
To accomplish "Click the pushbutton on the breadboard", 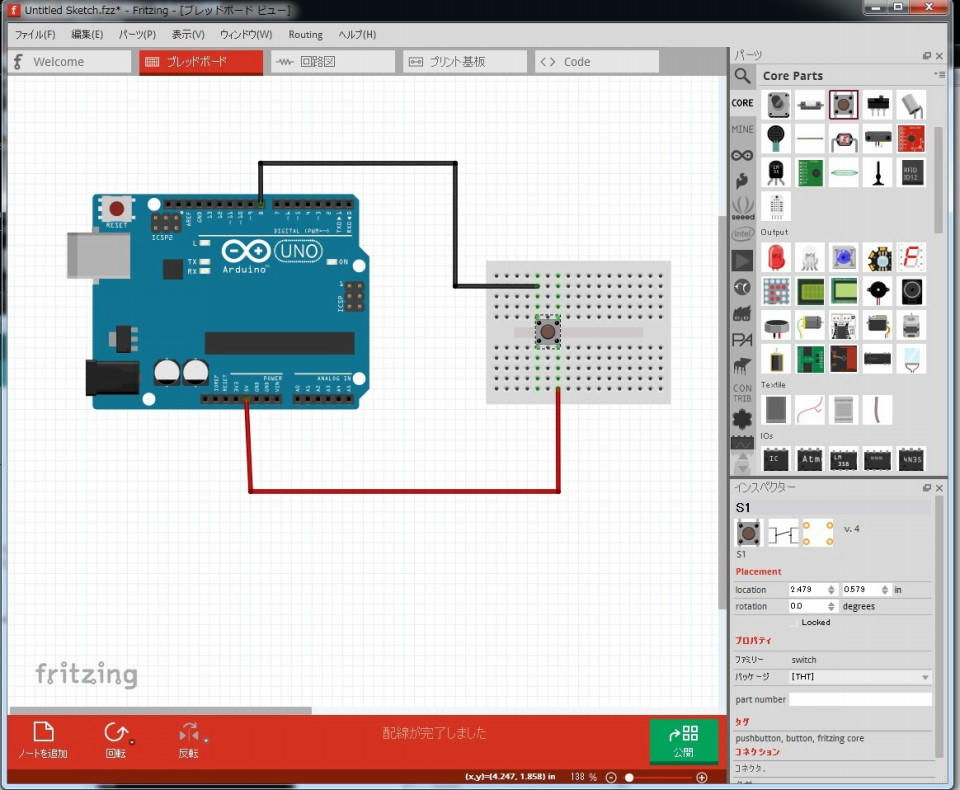I will click(547, 332).
